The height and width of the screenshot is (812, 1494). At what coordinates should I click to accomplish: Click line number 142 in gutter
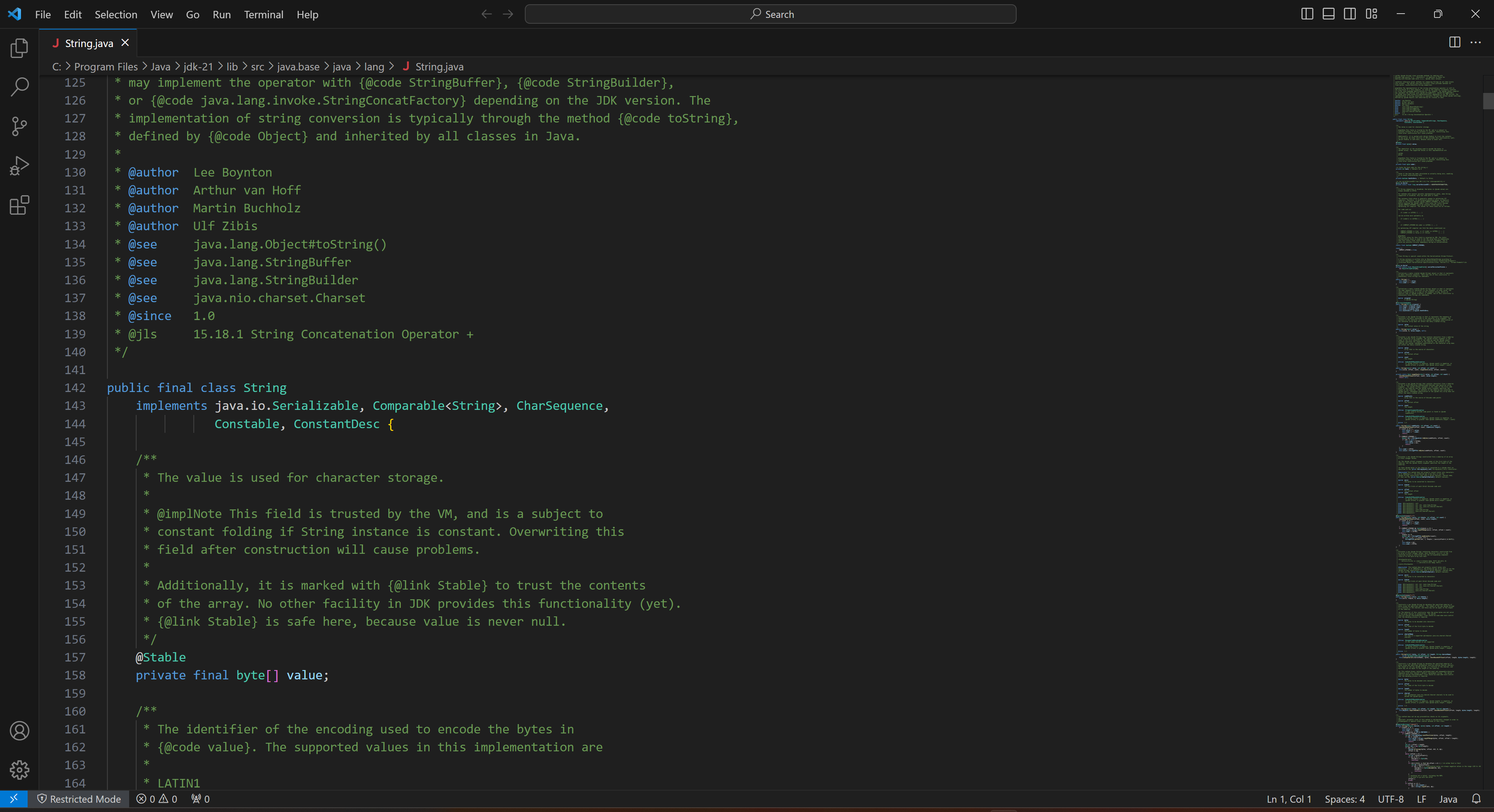coord(75,388)
